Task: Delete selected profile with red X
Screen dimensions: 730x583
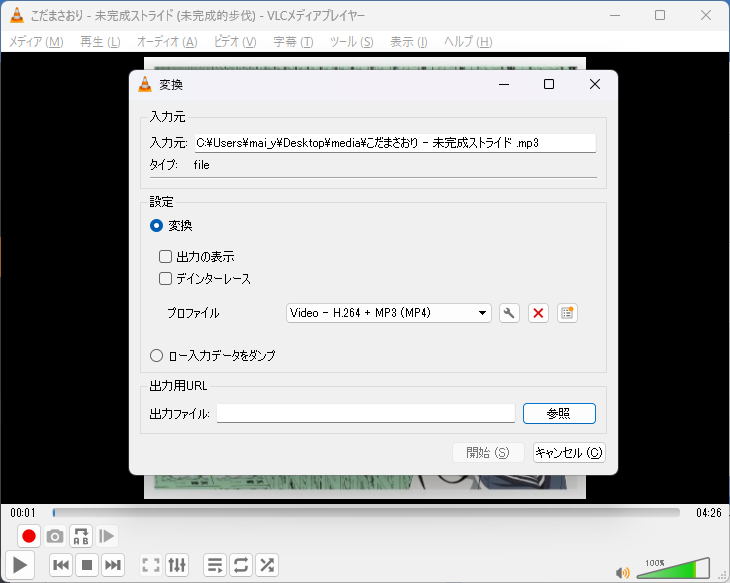Action: click(538, 313)
